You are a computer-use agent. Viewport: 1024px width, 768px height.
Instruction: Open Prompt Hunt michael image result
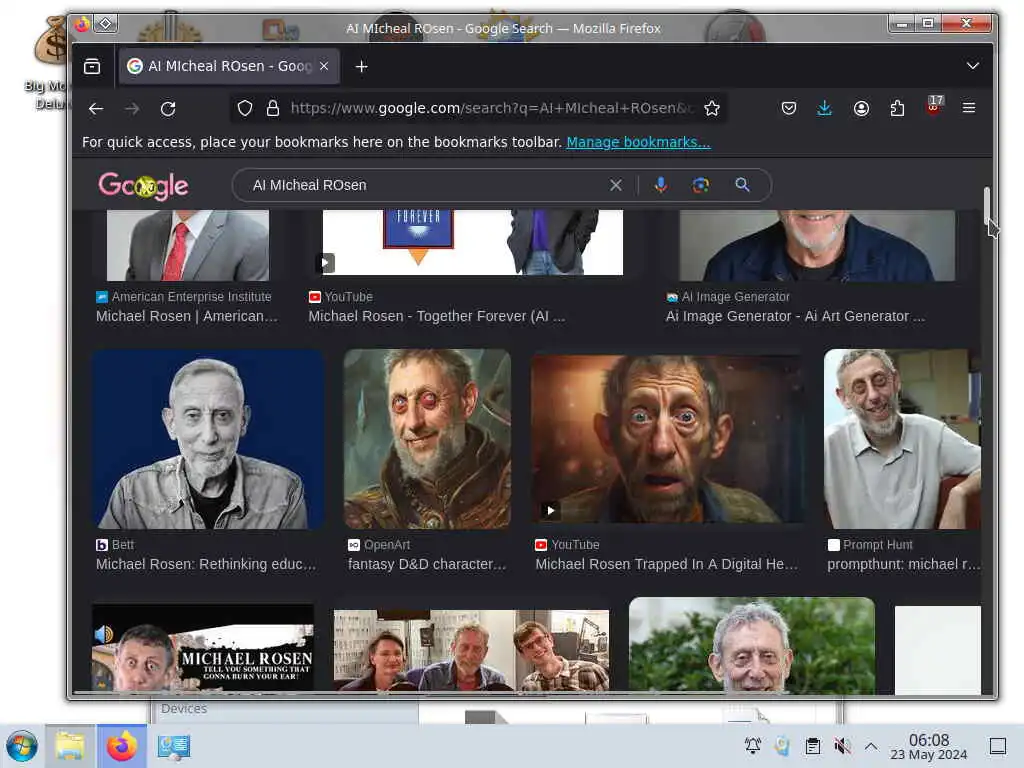point(902,439)
